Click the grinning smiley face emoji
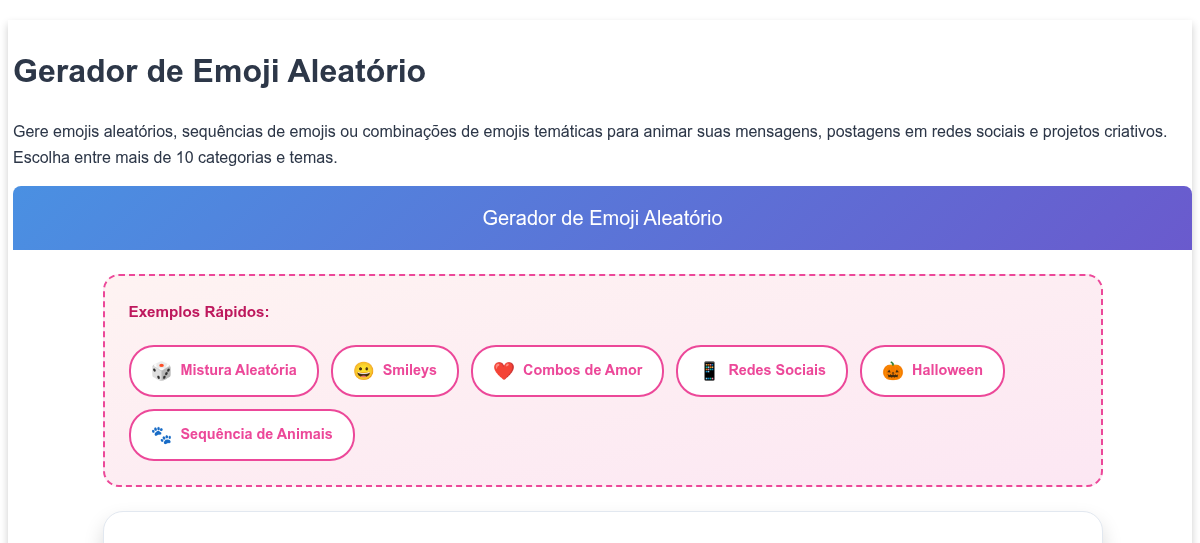Viewport: 1200px width, 543px height. pos(363,371)
